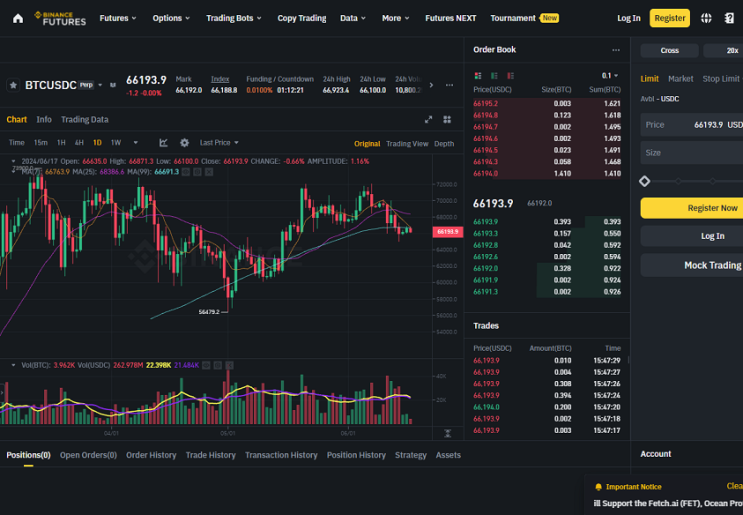Open the Binance Futures logo link

click(x=60, y=18)
